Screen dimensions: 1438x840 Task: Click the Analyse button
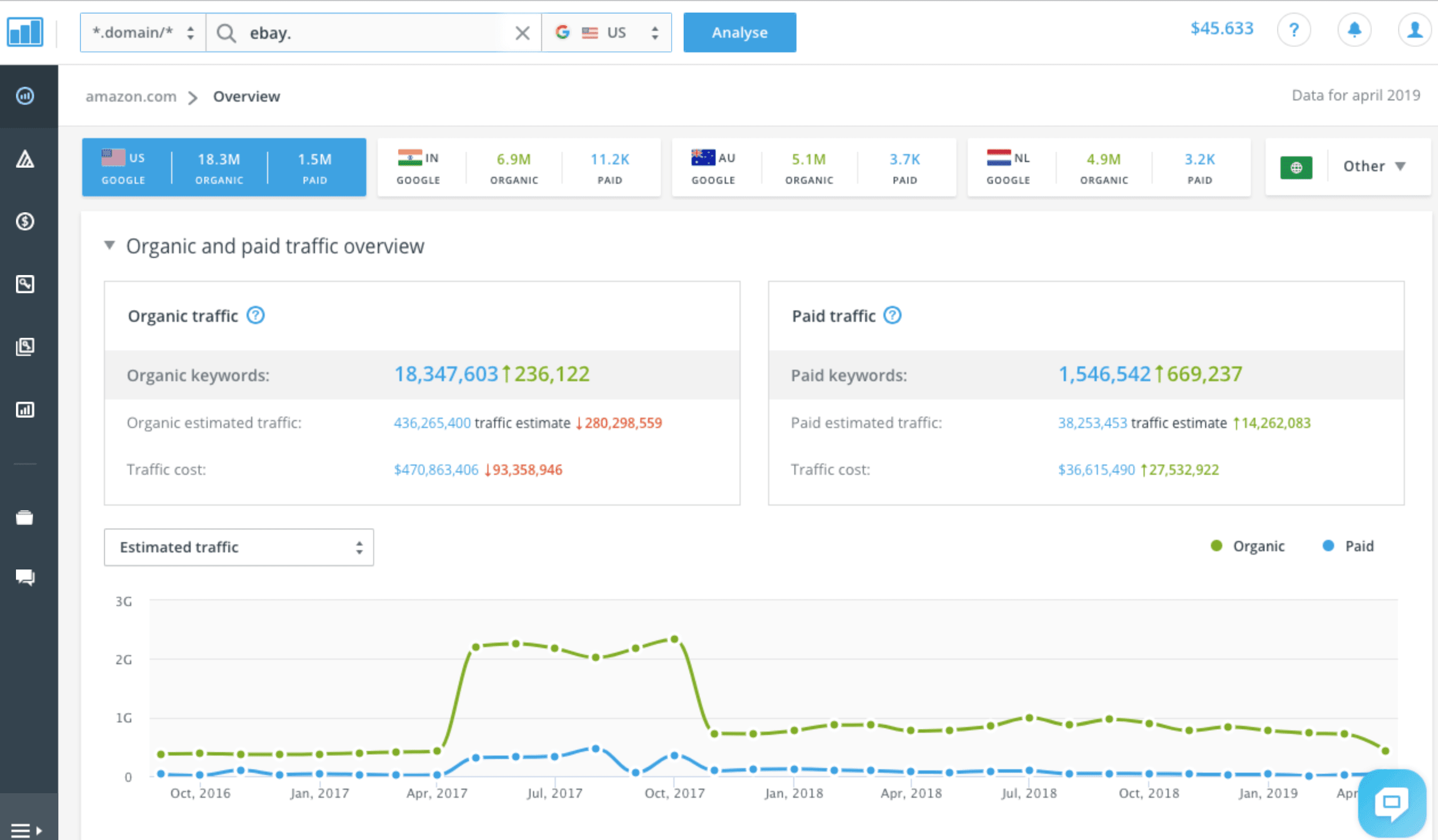coord(740,33)
